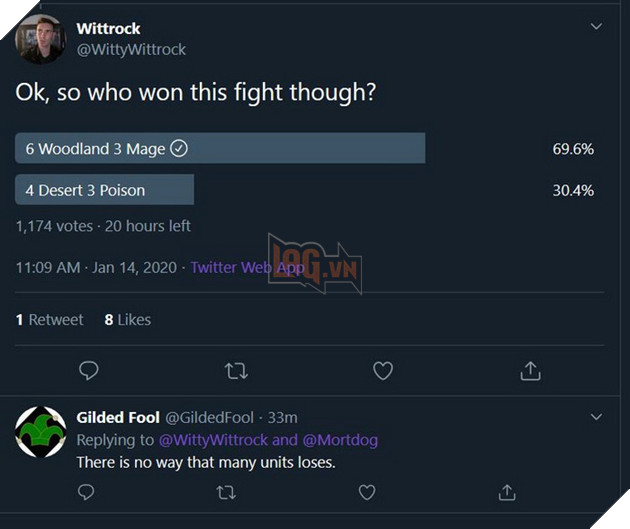The width and height of the screenshot is (630, 529).
Task: Open the tweet timestamp 11:09 AM Jan 14, 2020
Action: tap(96, 267)
